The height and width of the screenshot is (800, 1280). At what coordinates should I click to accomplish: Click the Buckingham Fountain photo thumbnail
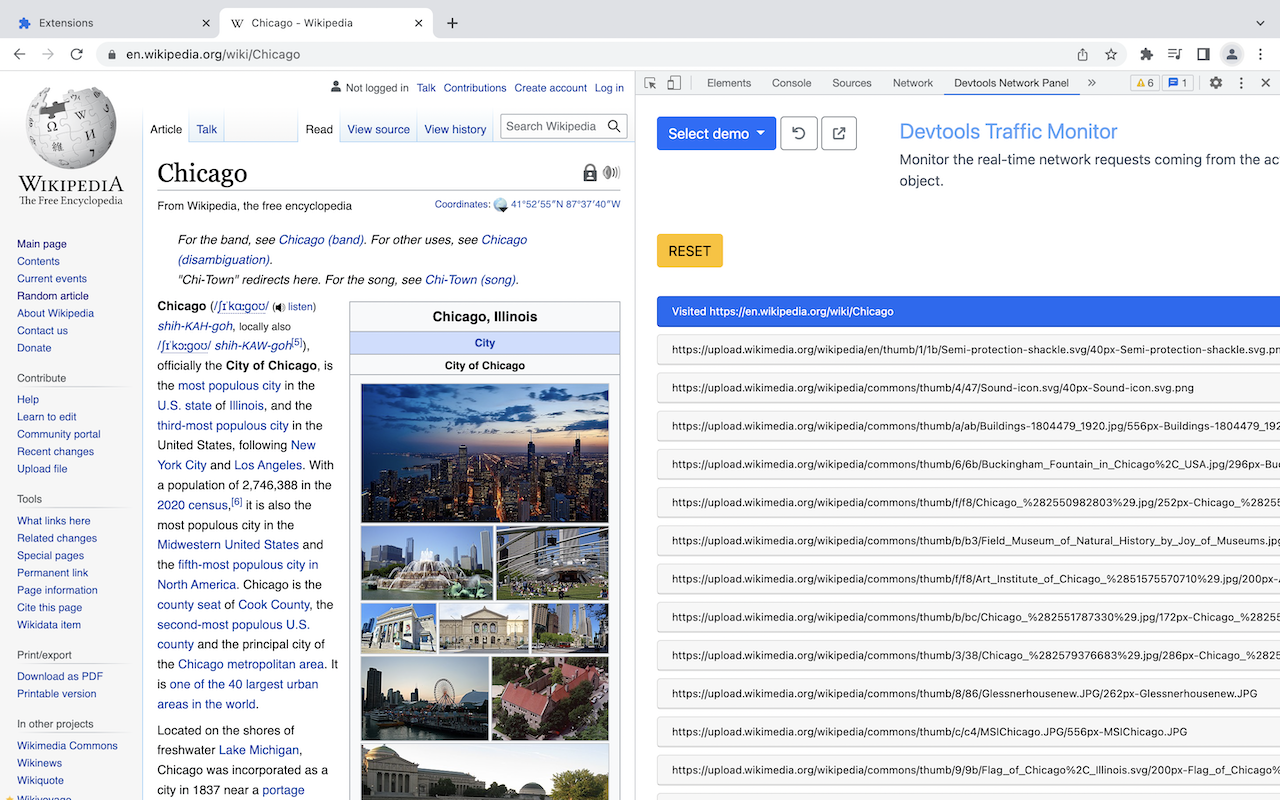pos(427,562)
